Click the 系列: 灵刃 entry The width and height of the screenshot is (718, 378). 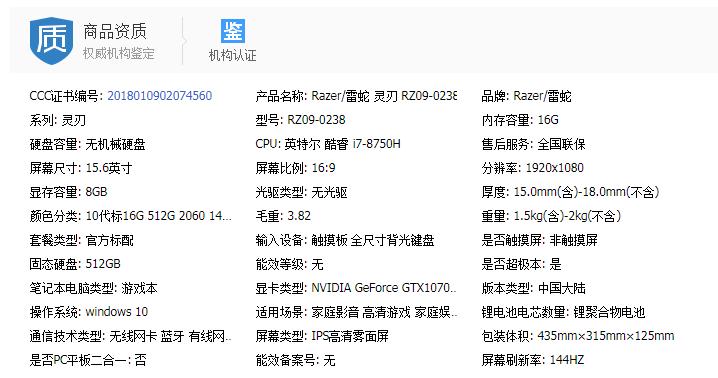(x=58, y=120)
